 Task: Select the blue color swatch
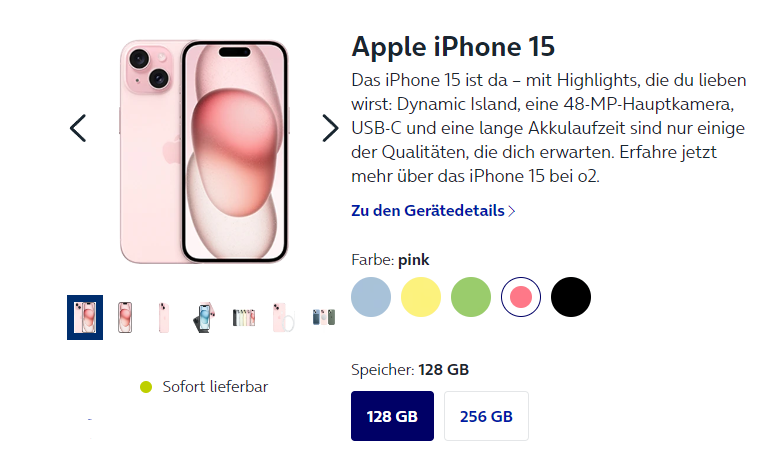tap(371, 297)
